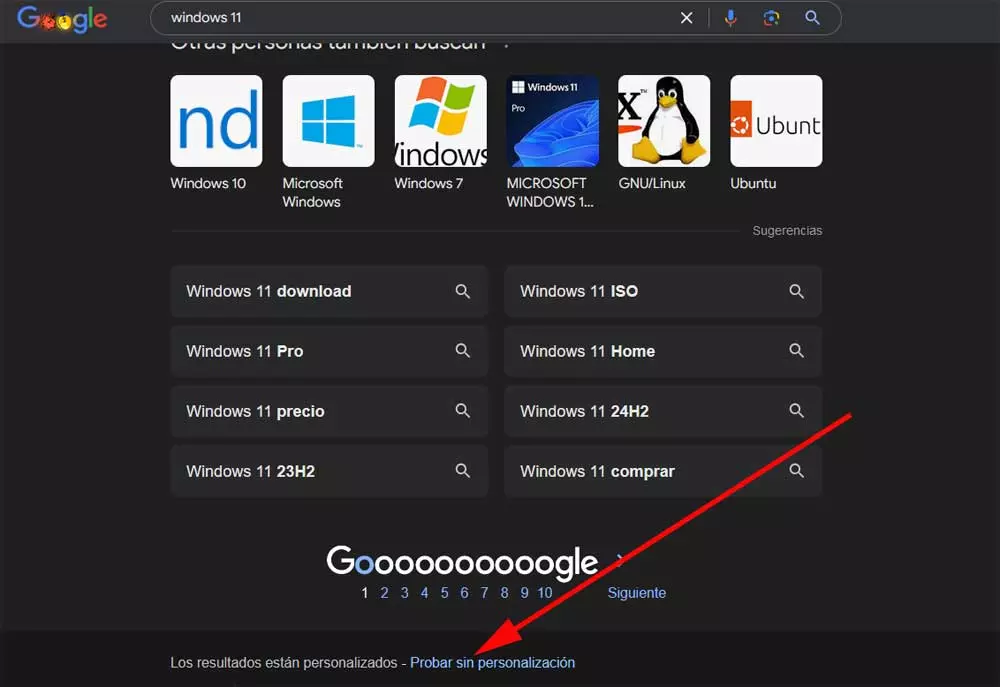The height and width of the screenshot is (687, 1000).
Task: Open the GNU/Linux penguin thumbnail
Action: [664, 121]
